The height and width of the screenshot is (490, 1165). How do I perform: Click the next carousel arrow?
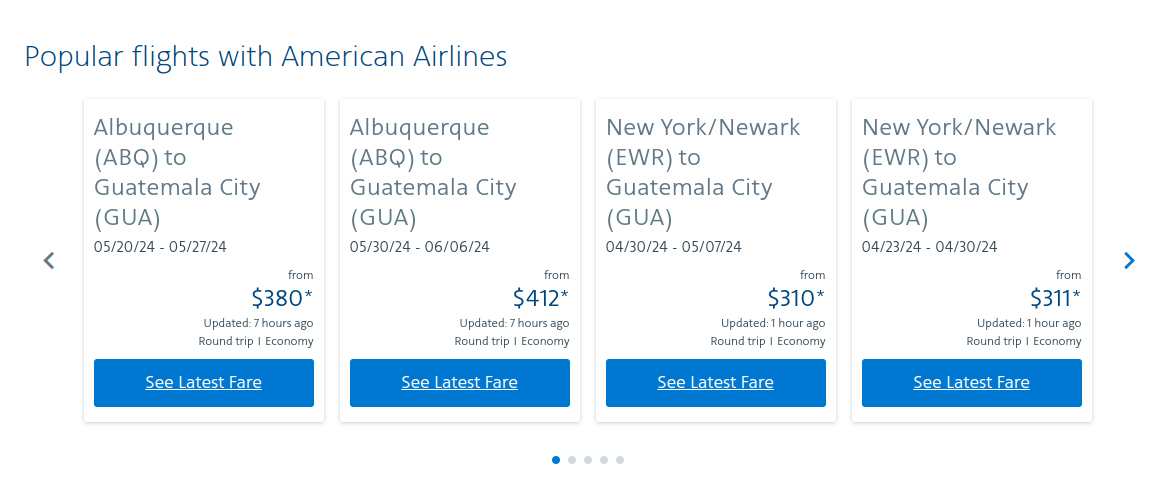click(1129, 260)
